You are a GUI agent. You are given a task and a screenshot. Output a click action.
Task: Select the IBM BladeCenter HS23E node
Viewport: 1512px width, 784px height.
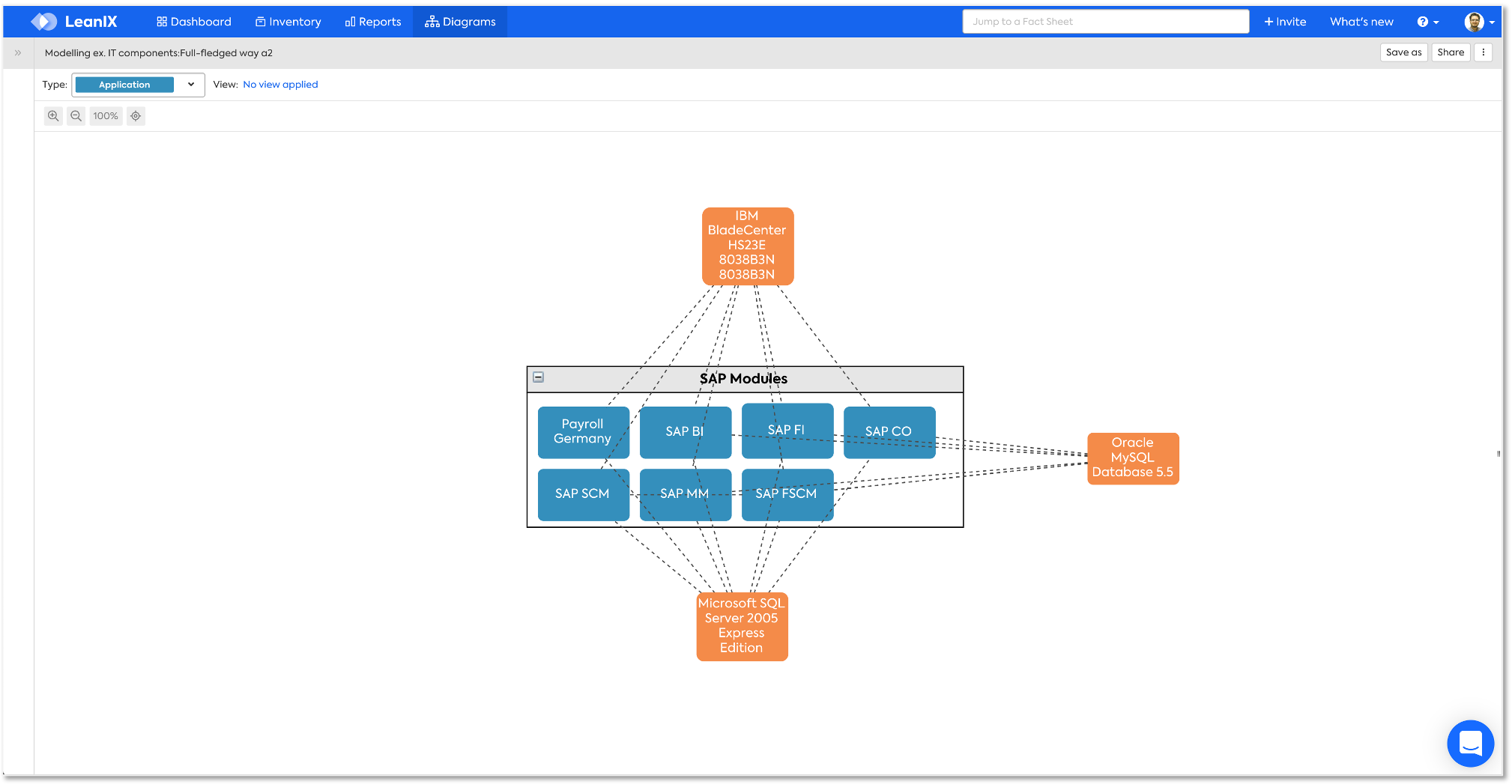pos(747,246)
